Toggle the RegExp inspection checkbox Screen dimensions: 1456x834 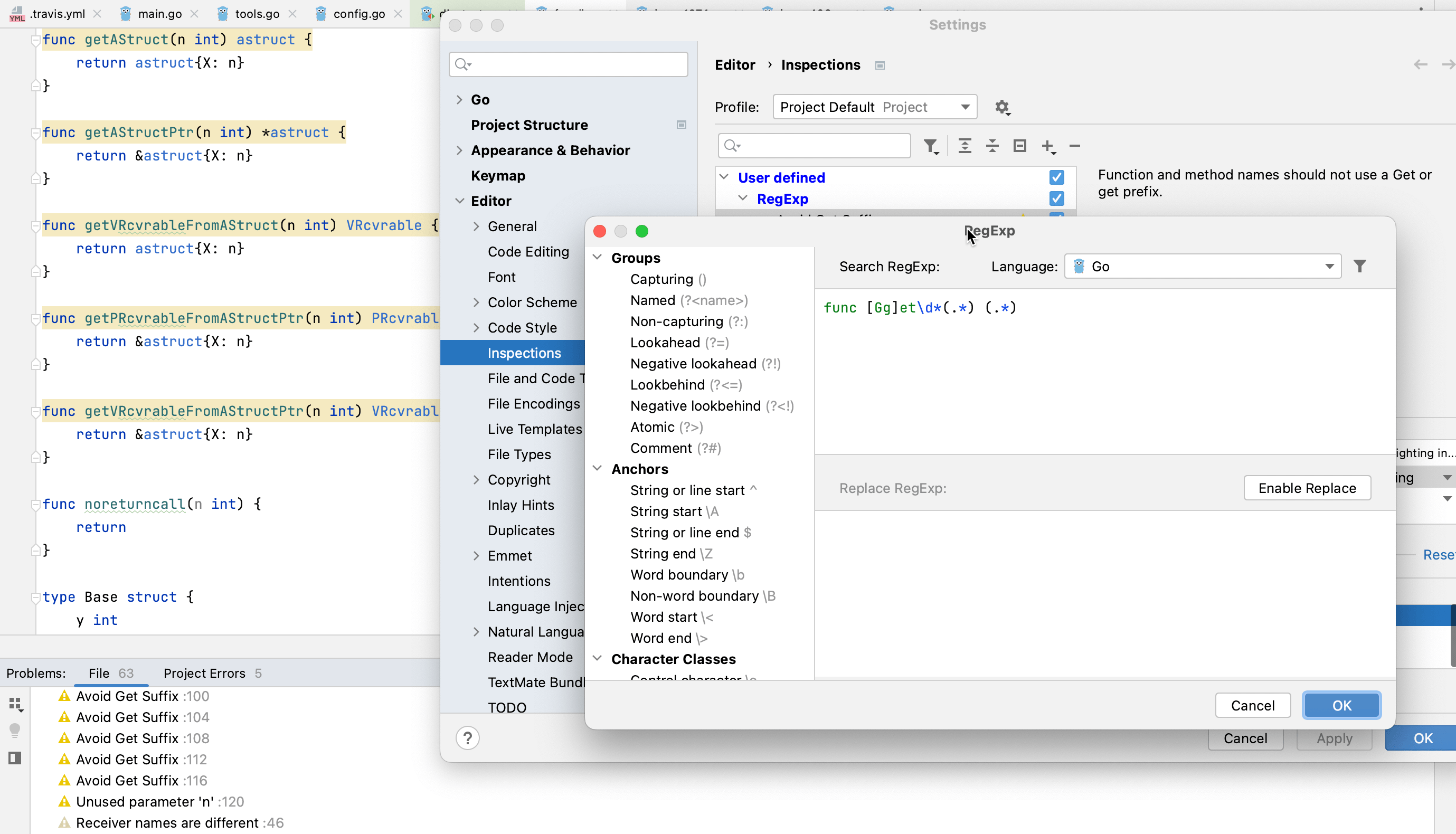click(1056, 198)
